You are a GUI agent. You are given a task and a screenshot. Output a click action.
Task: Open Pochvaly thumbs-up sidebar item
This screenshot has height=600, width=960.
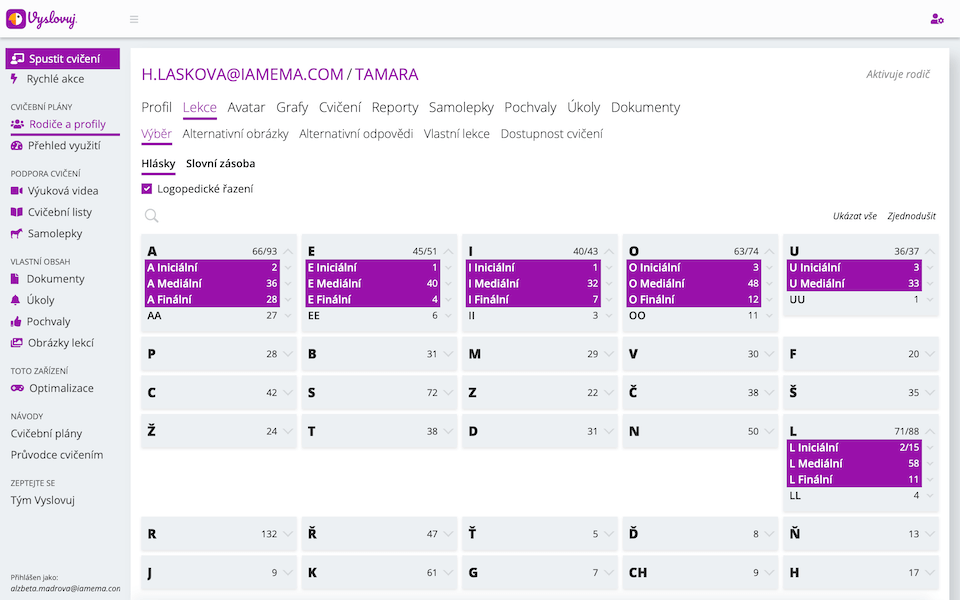pyautogui.click(x=48, y=322)
